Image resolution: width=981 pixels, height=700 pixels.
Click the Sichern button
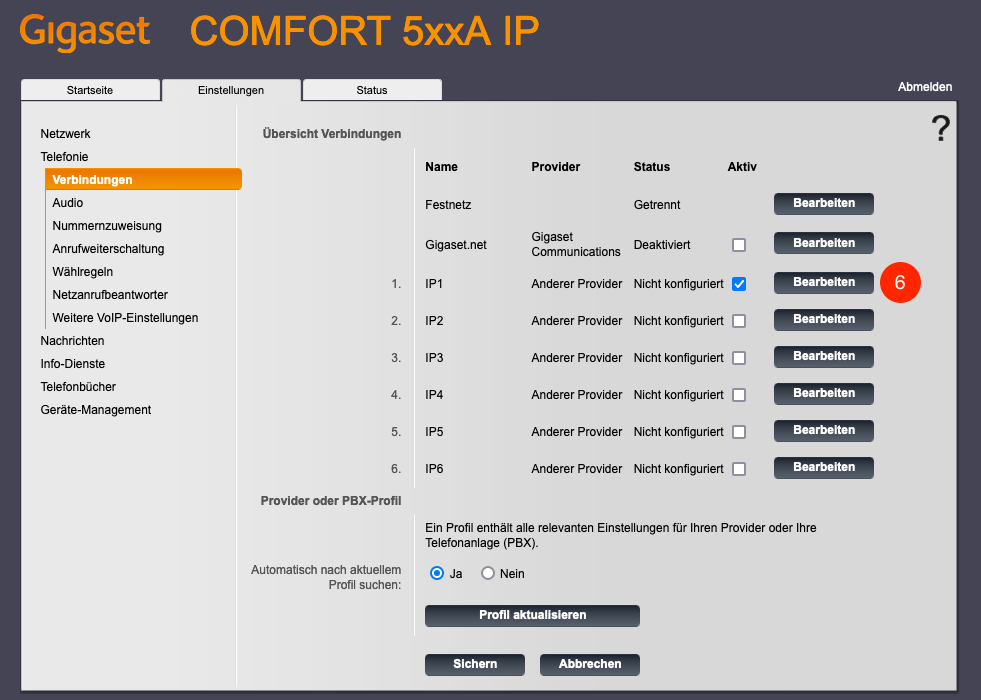click(475, 664)
